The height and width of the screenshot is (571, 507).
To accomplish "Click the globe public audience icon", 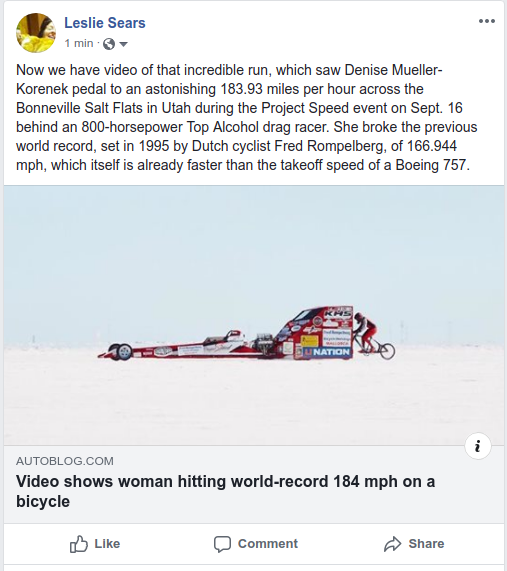I will point(109,44).
